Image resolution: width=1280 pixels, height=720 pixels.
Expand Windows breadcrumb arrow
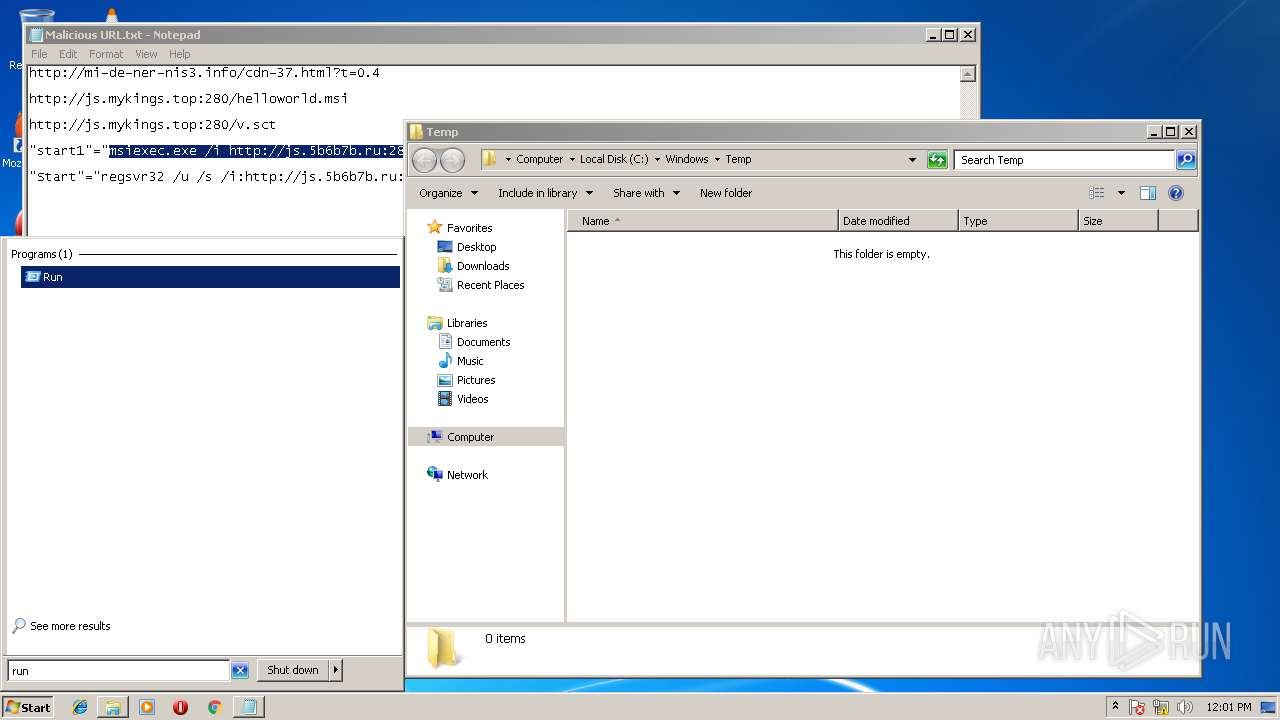(717, 160)
